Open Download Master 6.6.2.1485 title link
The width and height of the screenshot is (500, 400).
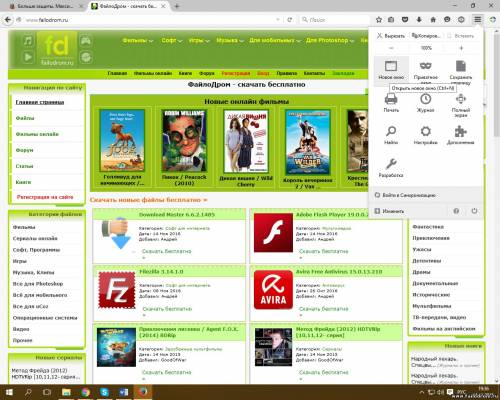(177, 215)
